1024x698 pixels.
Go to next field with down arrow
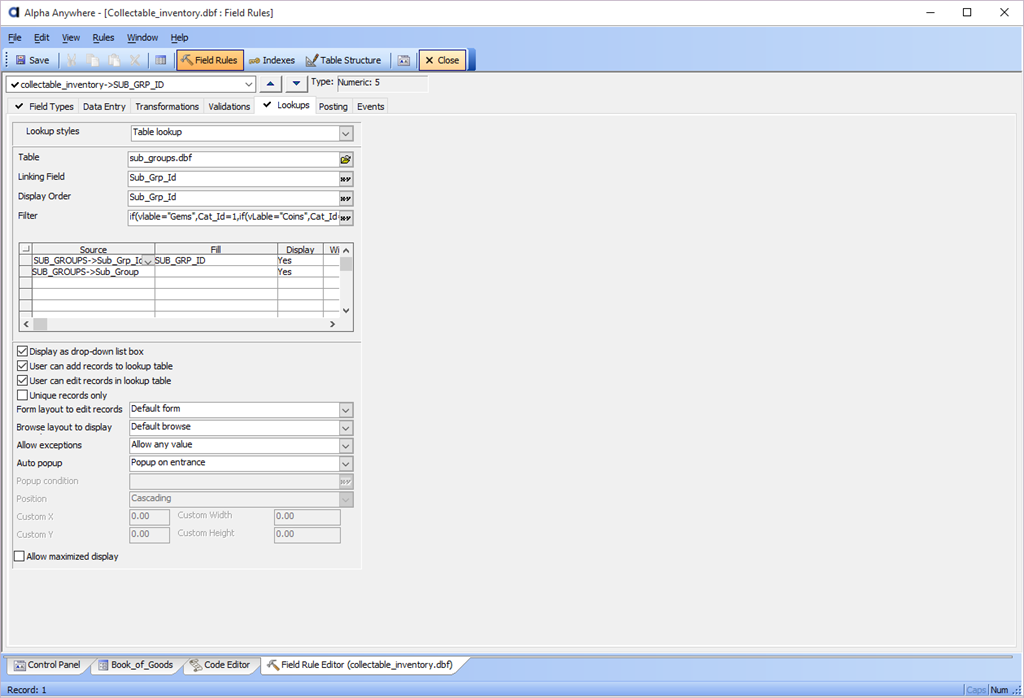tap(296, 84)
